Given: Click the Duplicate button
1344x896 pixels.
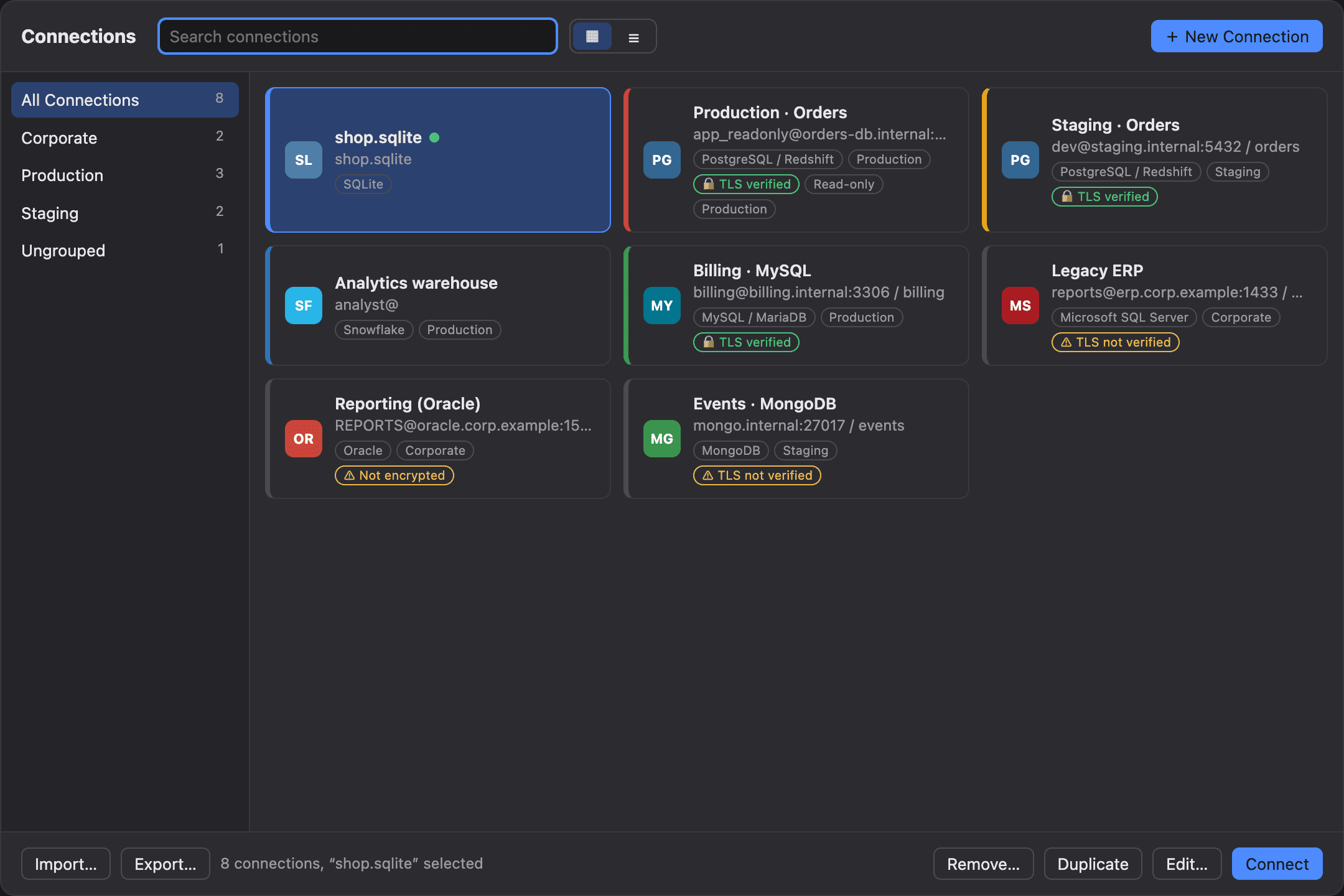Looking at the screenshot, I should pyautogui.click(x=1093, y=864).
